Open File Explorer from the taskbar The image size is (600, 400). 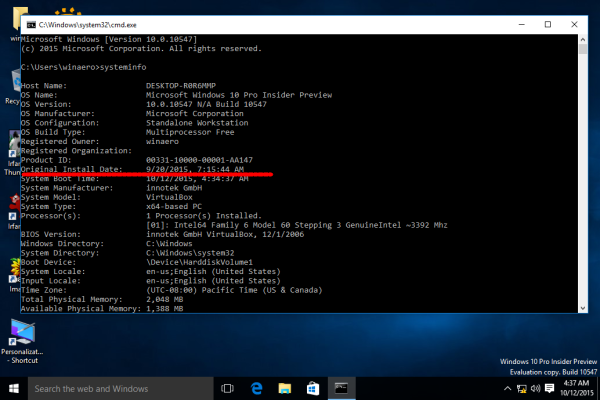(285, 389)
